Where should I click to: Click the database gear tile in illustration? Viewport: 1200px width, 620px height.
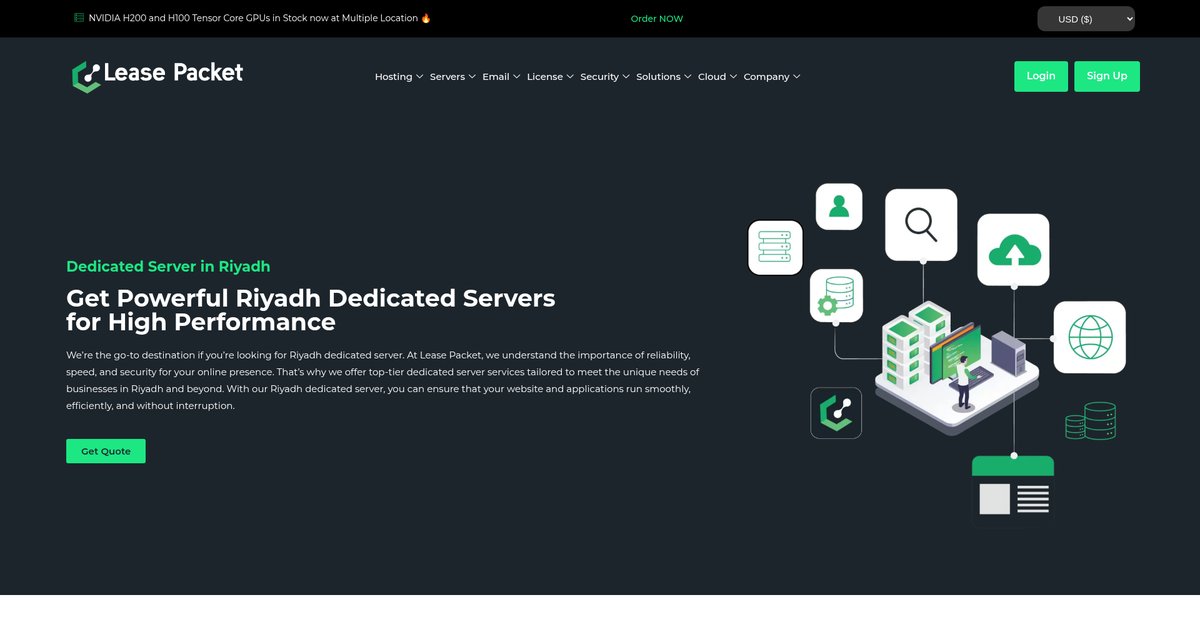coord(836,295)
